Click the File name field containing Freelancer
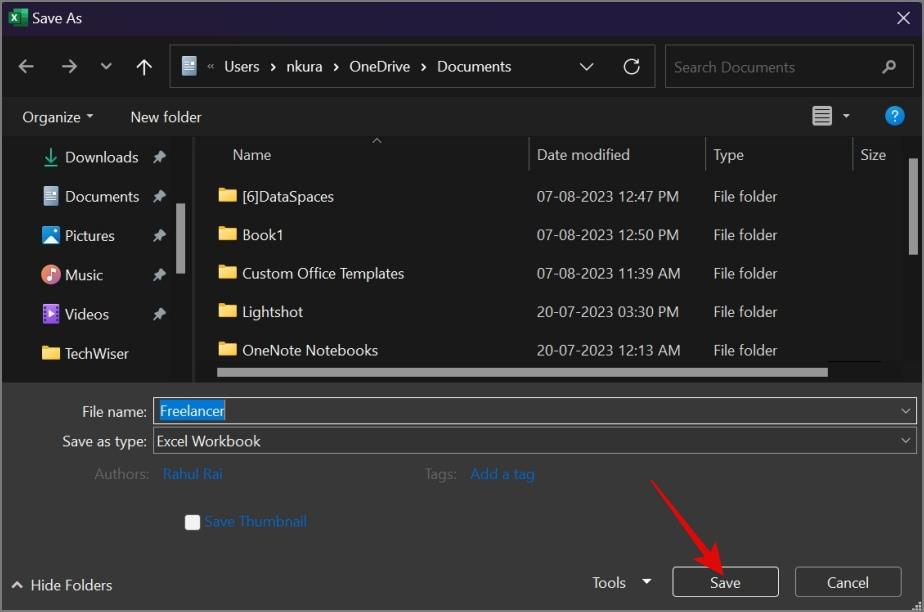Screen dimensions: 924x612 coord(534,411)
